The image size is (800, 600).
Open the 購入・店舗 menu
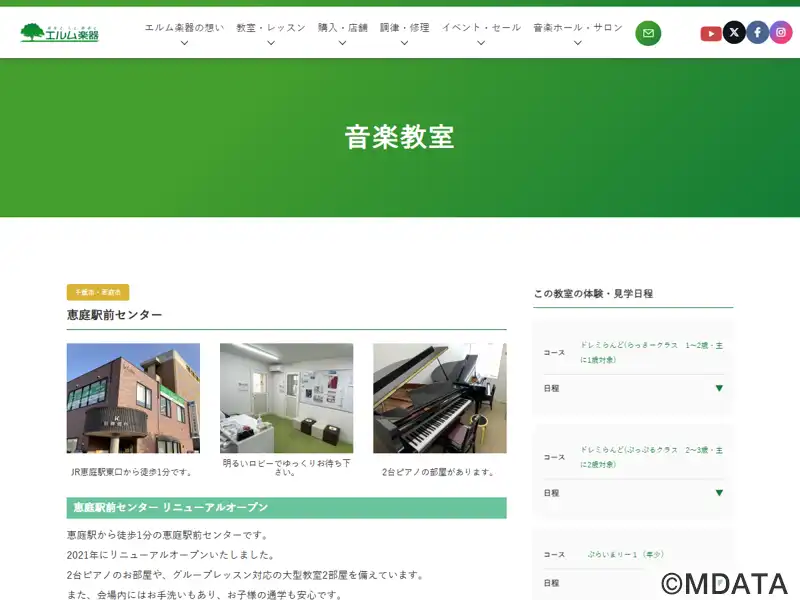pyautogui.click(x=342, y=33)
